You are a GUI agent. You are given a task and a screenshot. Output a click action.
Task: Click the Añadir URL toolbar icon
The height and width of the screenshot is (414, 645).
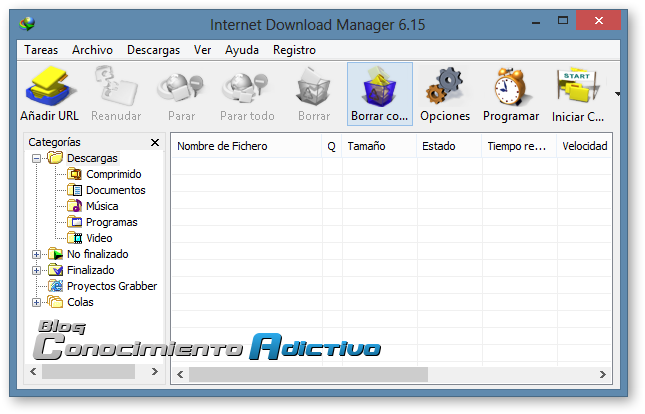pos(50,86)
